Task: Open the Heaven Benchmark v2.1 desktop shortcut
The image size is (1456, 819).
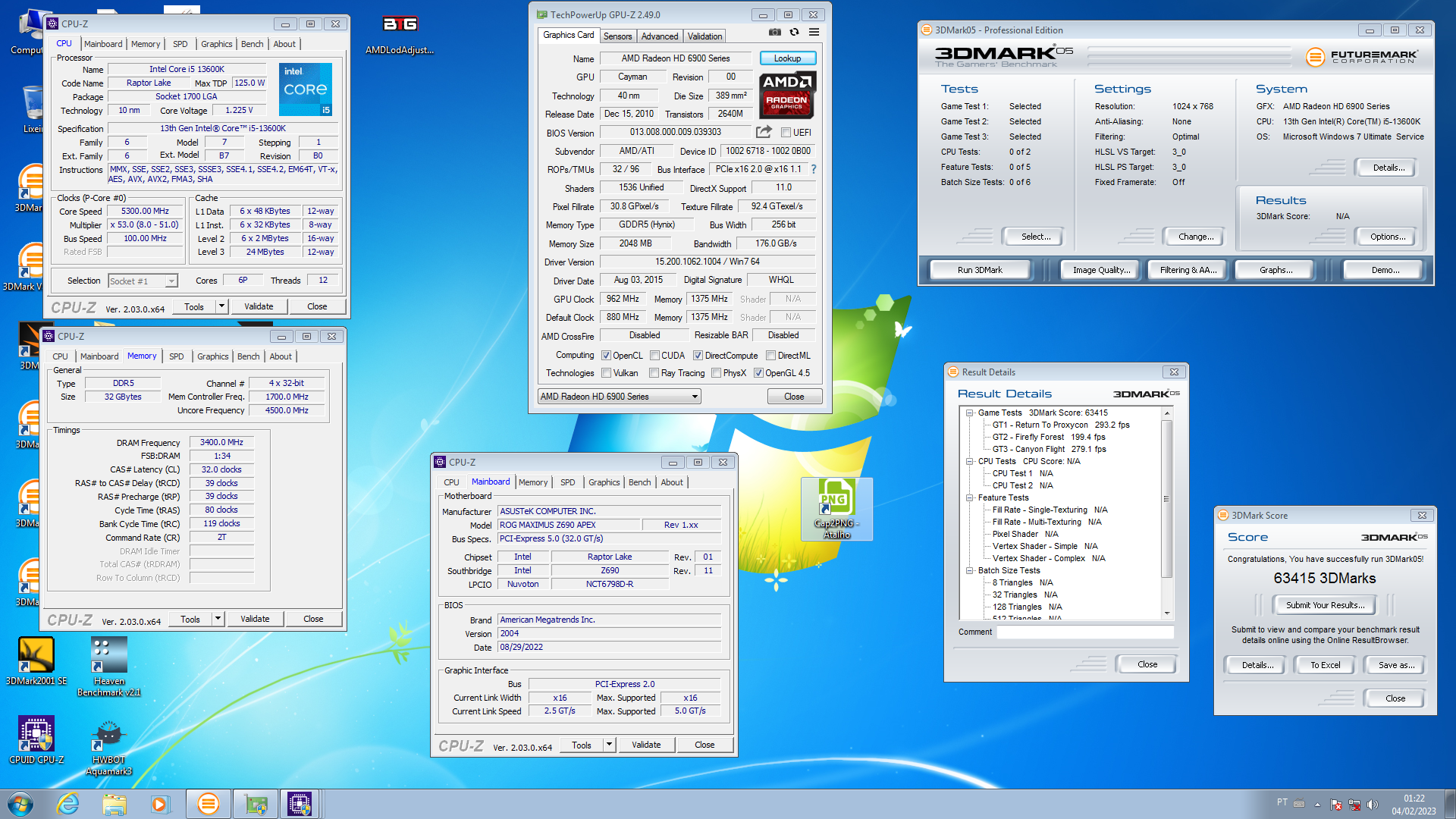Action: [108, 667]
